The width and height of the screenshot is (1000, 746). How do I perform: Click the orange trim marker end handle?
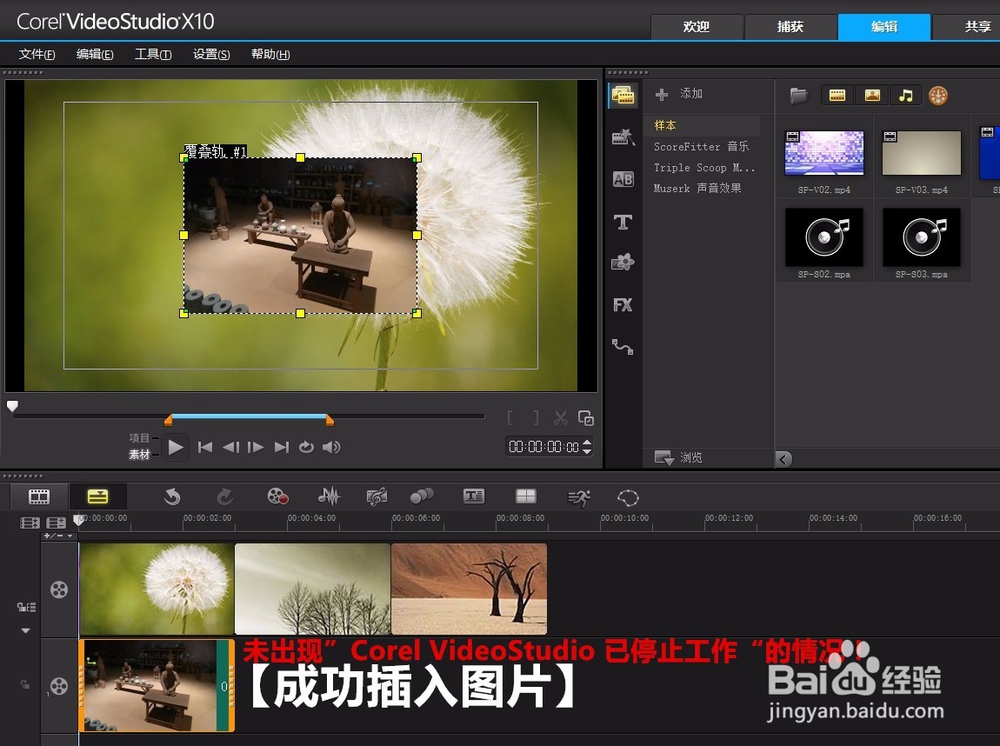coord(330,420)
